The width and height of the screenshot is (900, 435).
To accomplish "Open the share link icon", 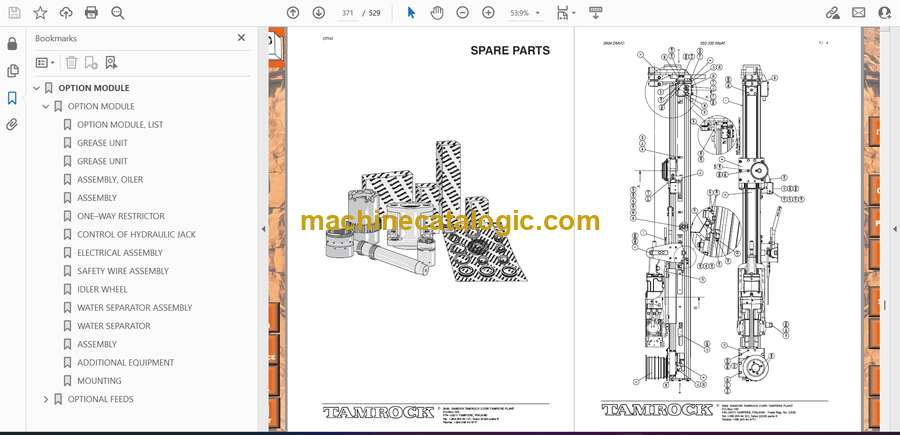I will point(832,13).
